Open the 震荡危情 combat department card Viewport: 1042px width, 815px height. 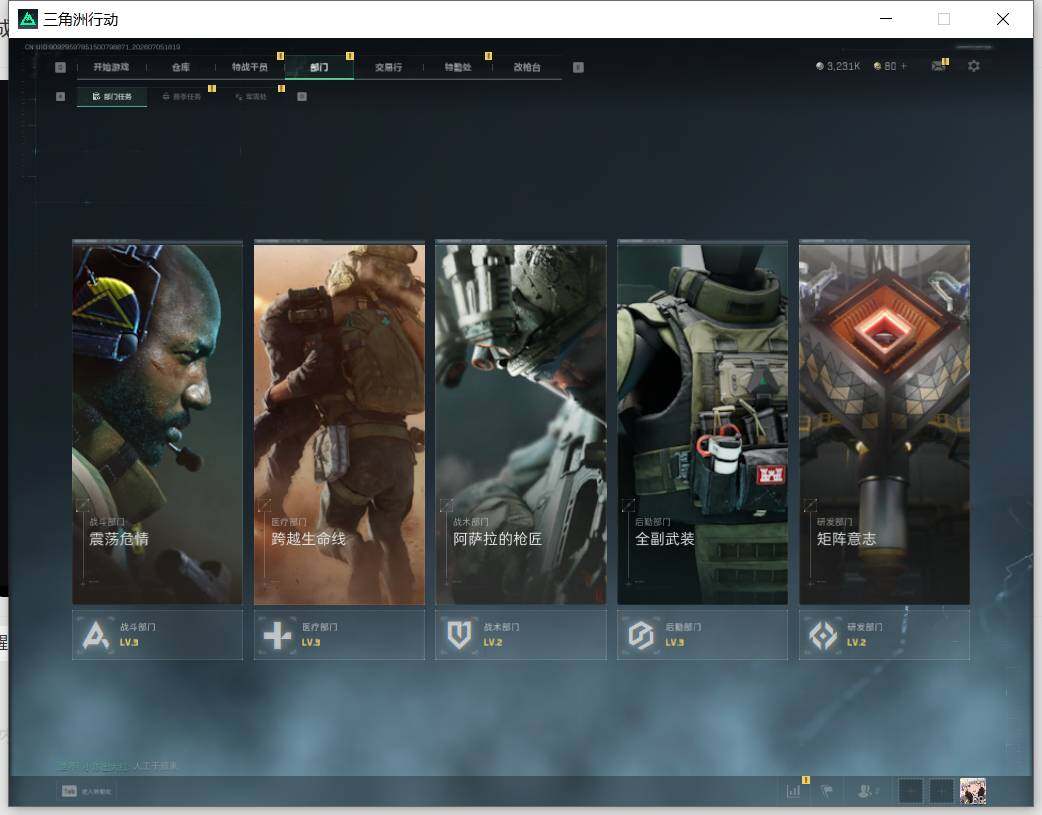157,423
